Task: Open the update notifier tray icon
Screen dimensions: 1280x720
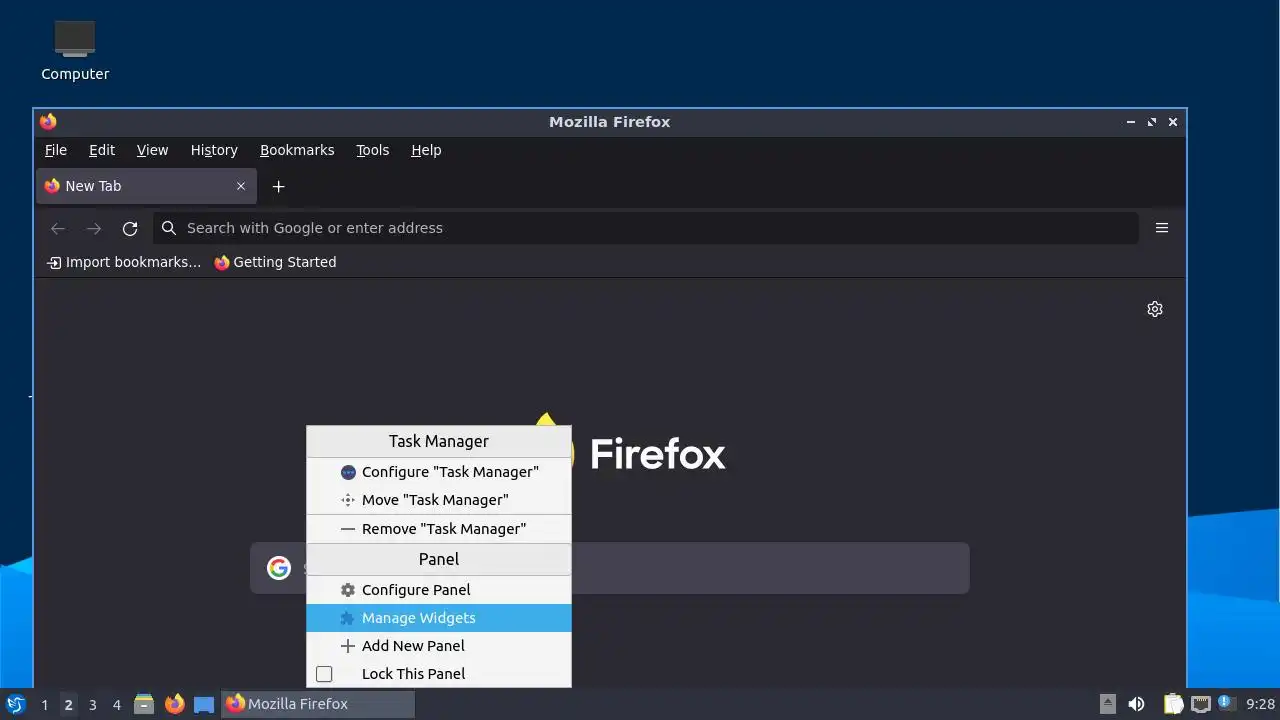Action: 1225,703
